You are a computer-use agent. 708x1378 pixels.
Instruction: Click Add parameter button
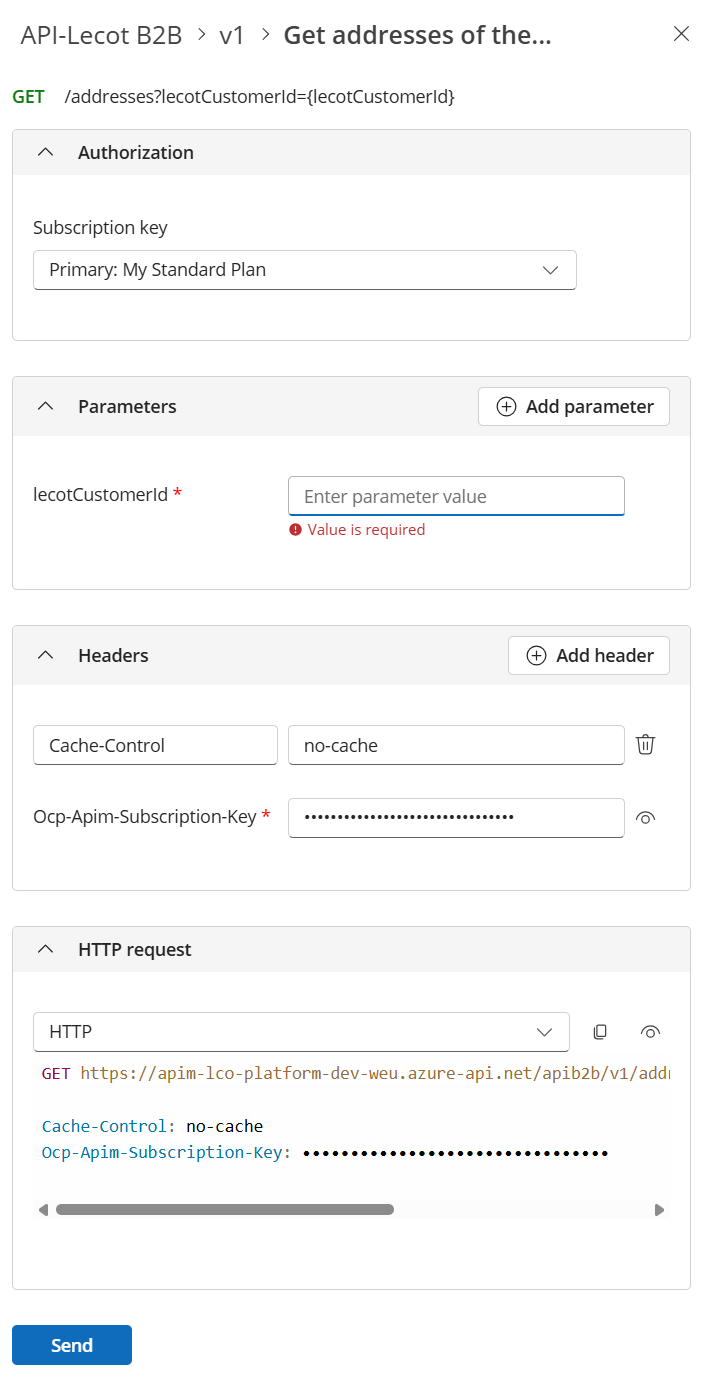click(574, 407)
